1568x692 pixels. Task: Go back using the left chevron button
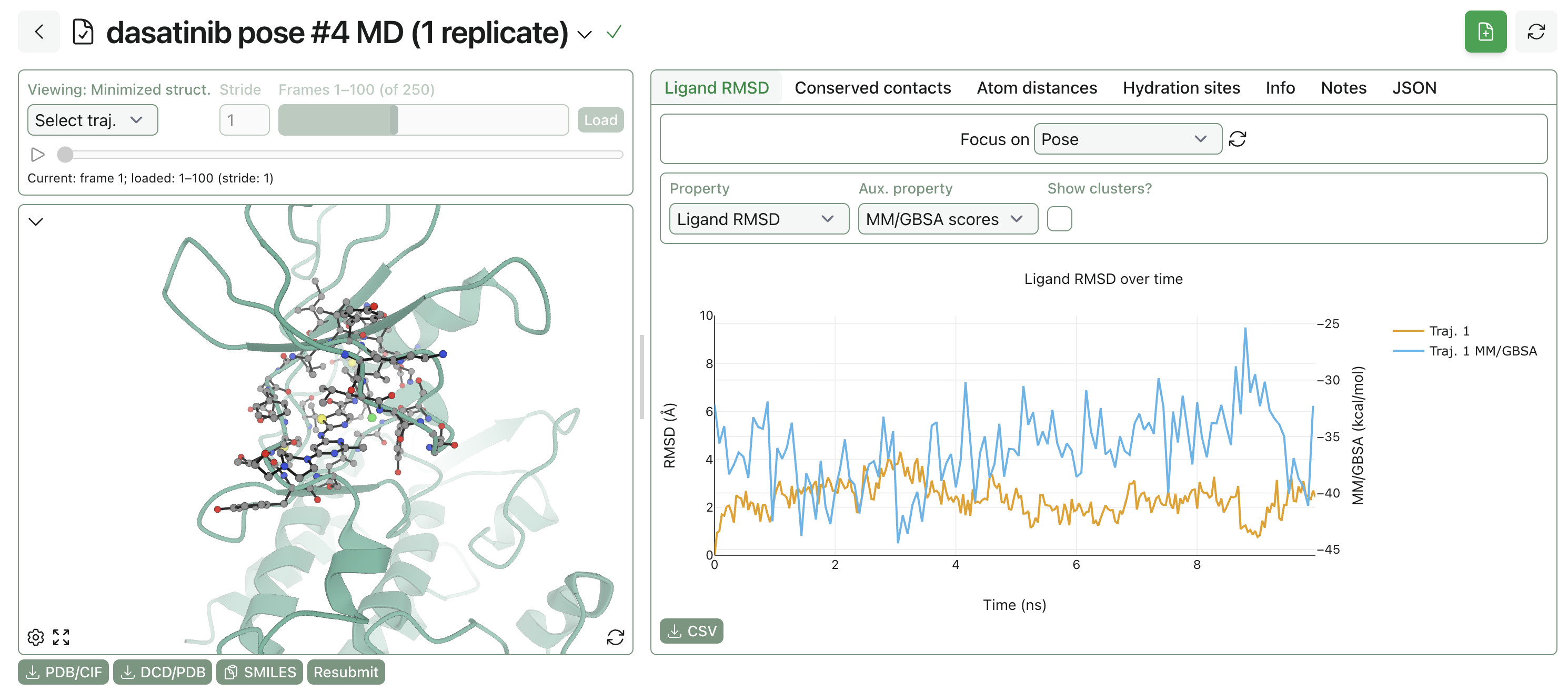[39, 32]
